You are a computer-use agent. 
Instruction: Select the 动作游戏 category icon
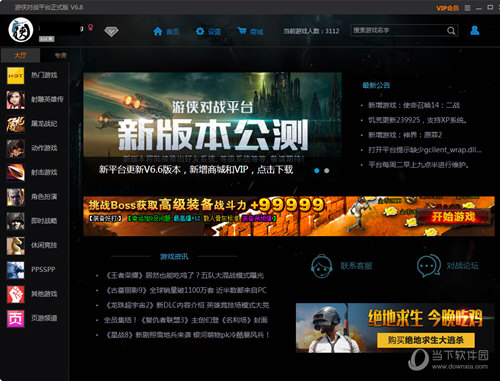point(15,148)
